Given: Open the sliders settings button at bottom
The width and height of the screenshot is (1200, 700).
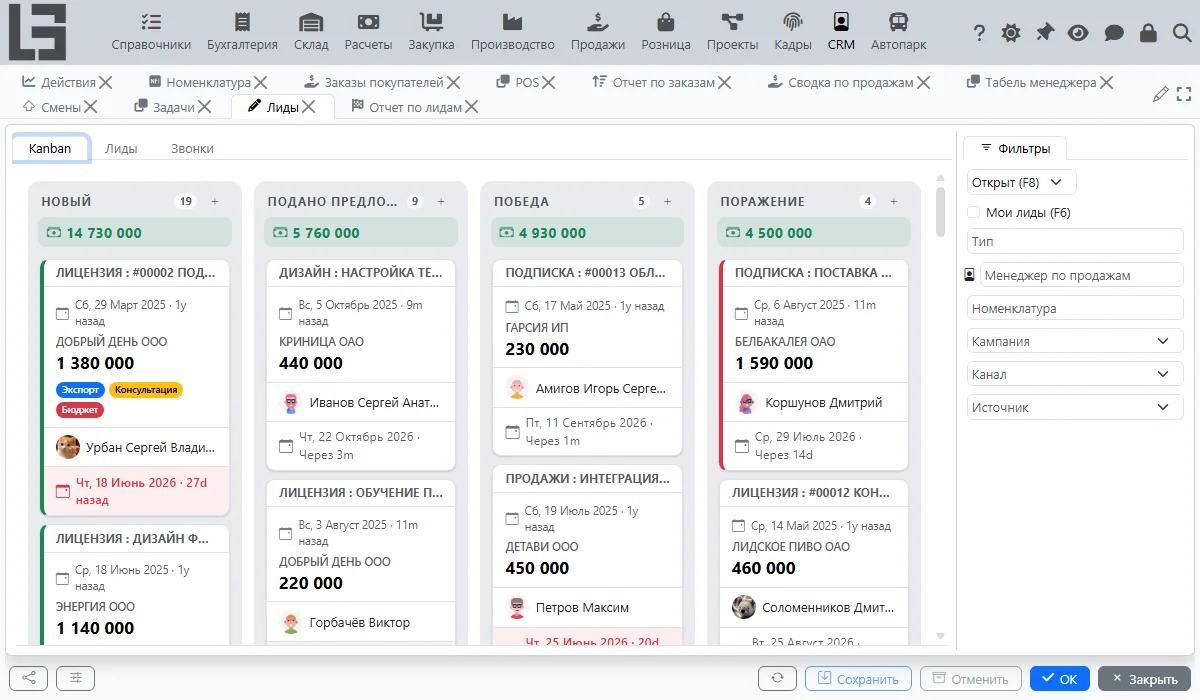Looking at the screenshot, I should (x=75, y=679).
